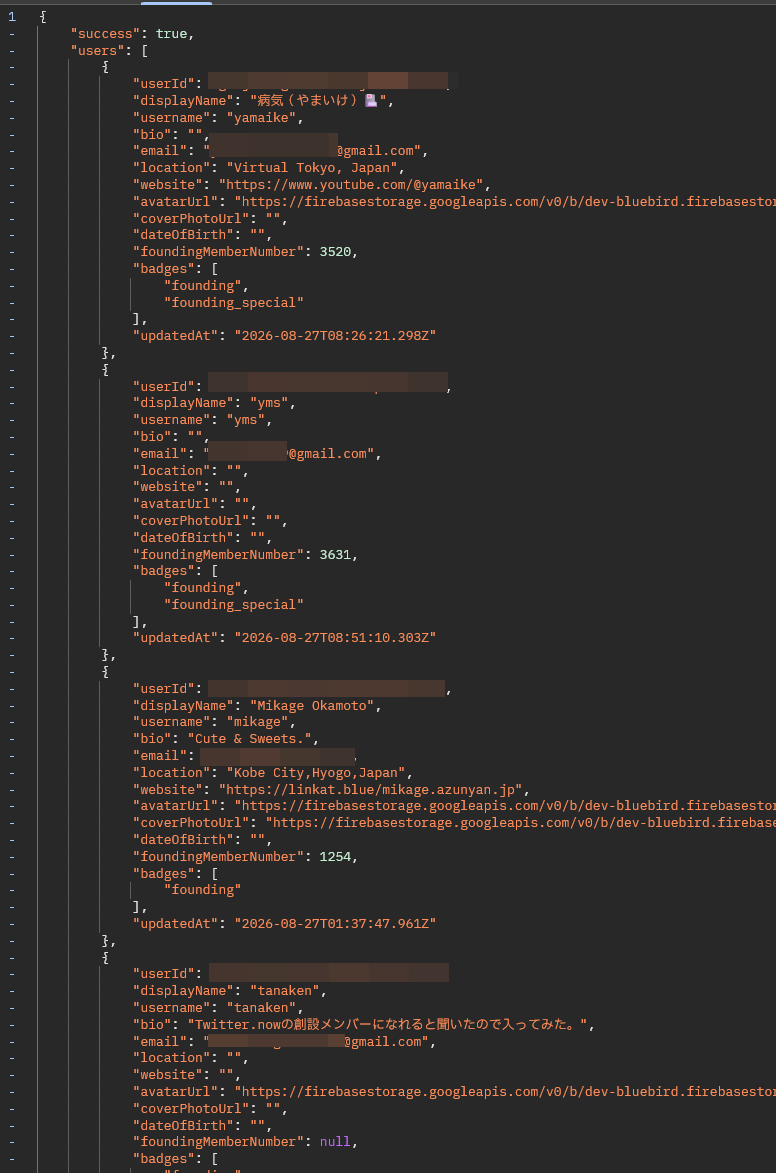The height and width of the screenshot is (1173, 776).
Task: Click the true value after "success"
Action: tap(171, 34)
